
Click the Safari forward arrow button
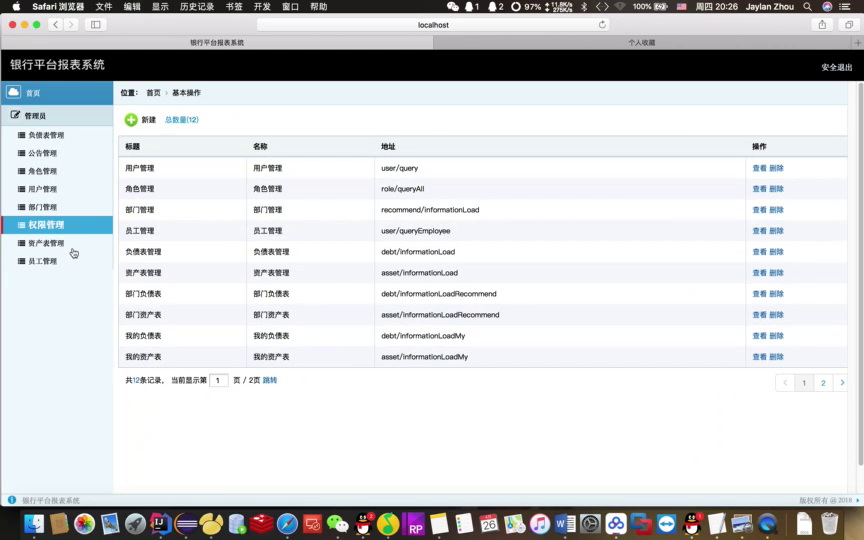(x=71, y=24)
